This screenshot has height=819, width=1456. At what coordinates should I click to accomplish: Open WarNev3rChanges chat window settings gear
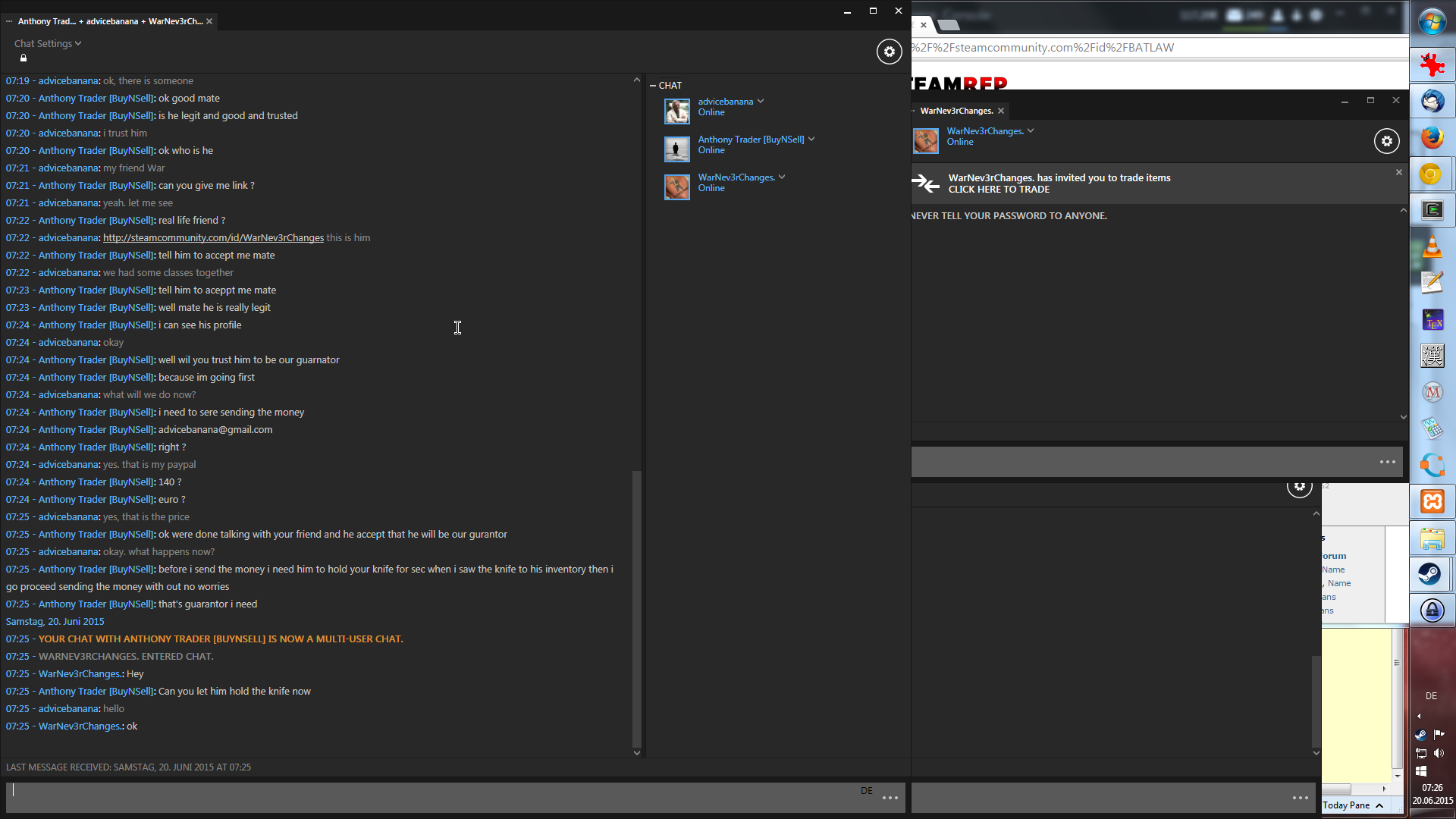pos(1386,141)
